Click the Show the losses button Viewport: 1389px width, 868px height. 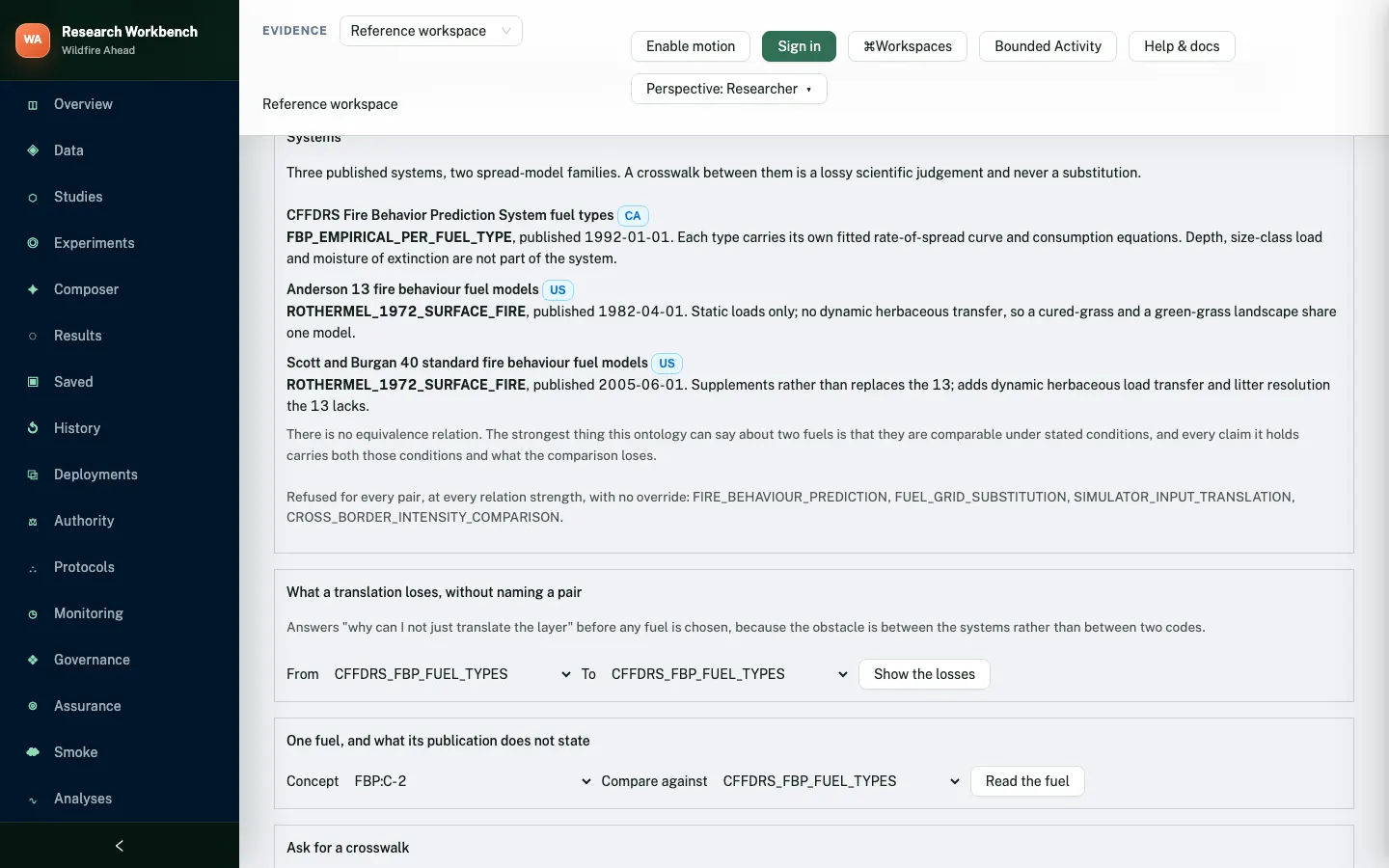[x=924, y=674]
